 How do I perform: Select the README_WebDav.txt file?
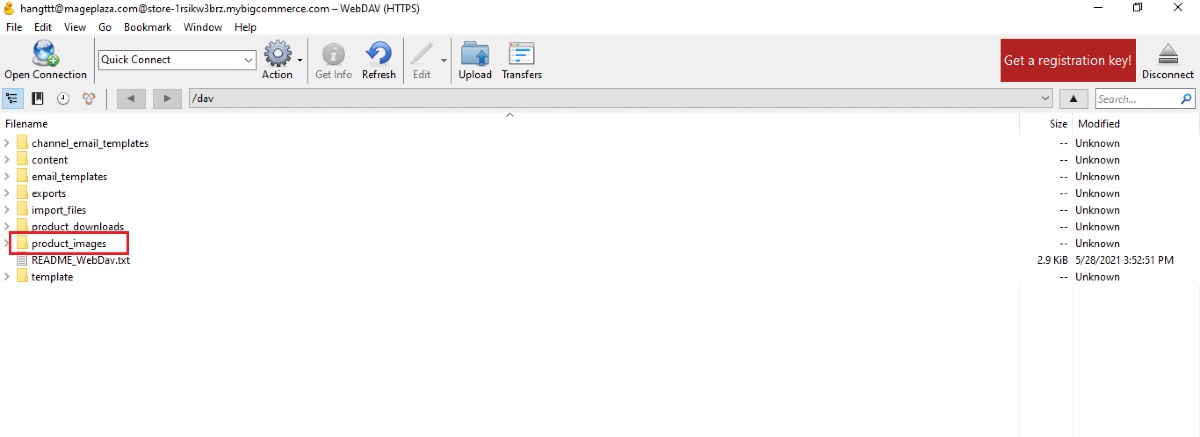coord(80,260)
